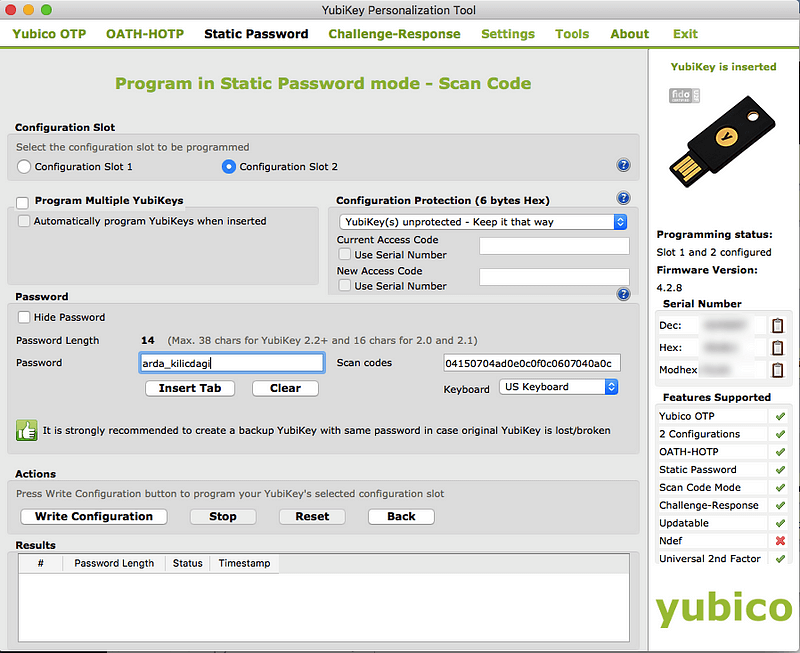Check Use Serial Number under Current Access Code
Screen dimensions: 800x653
(345, 254)
